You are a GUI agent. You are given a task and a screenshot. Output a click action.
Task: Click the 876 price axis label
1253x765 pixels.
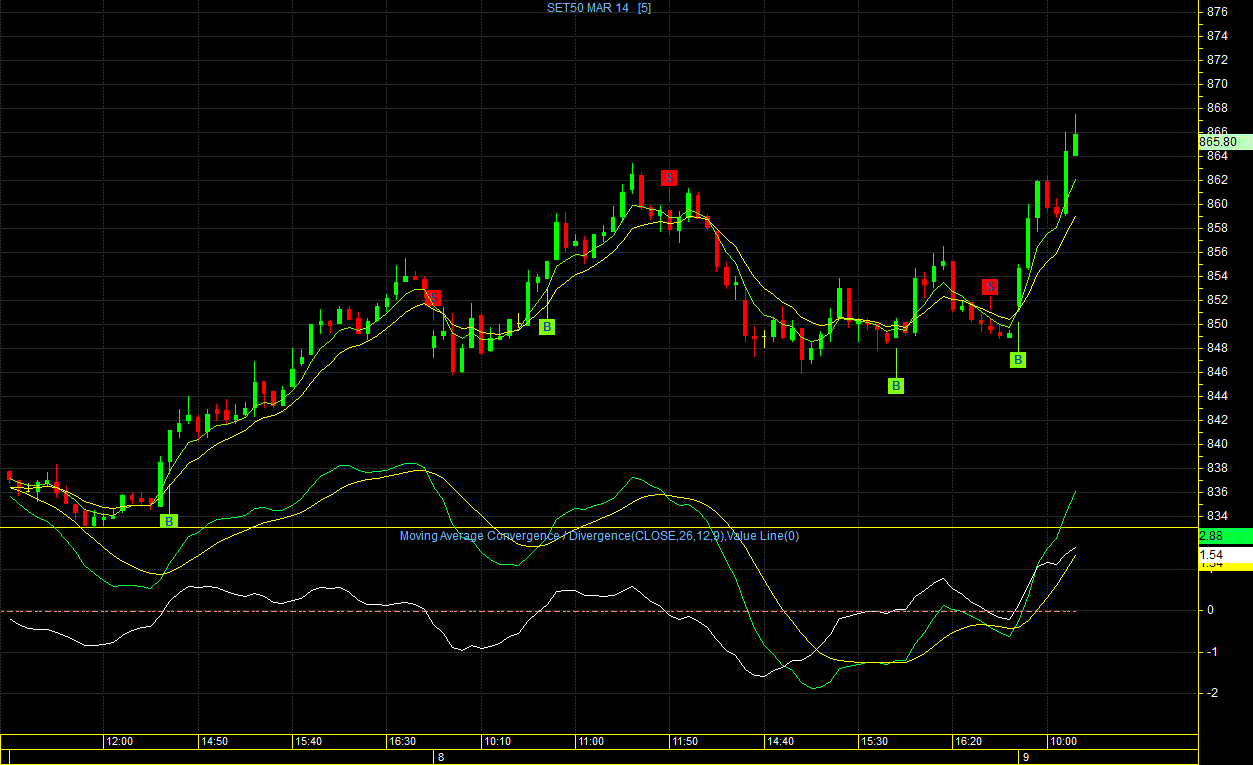pos(1218,12)
